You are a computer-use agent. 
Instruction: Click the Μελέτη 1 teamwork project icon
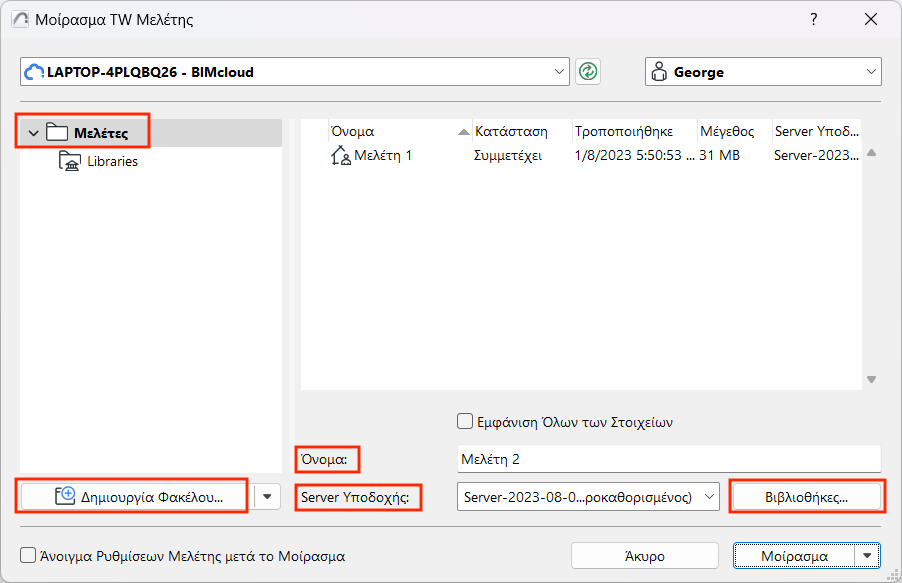click(x=341, y=155)
